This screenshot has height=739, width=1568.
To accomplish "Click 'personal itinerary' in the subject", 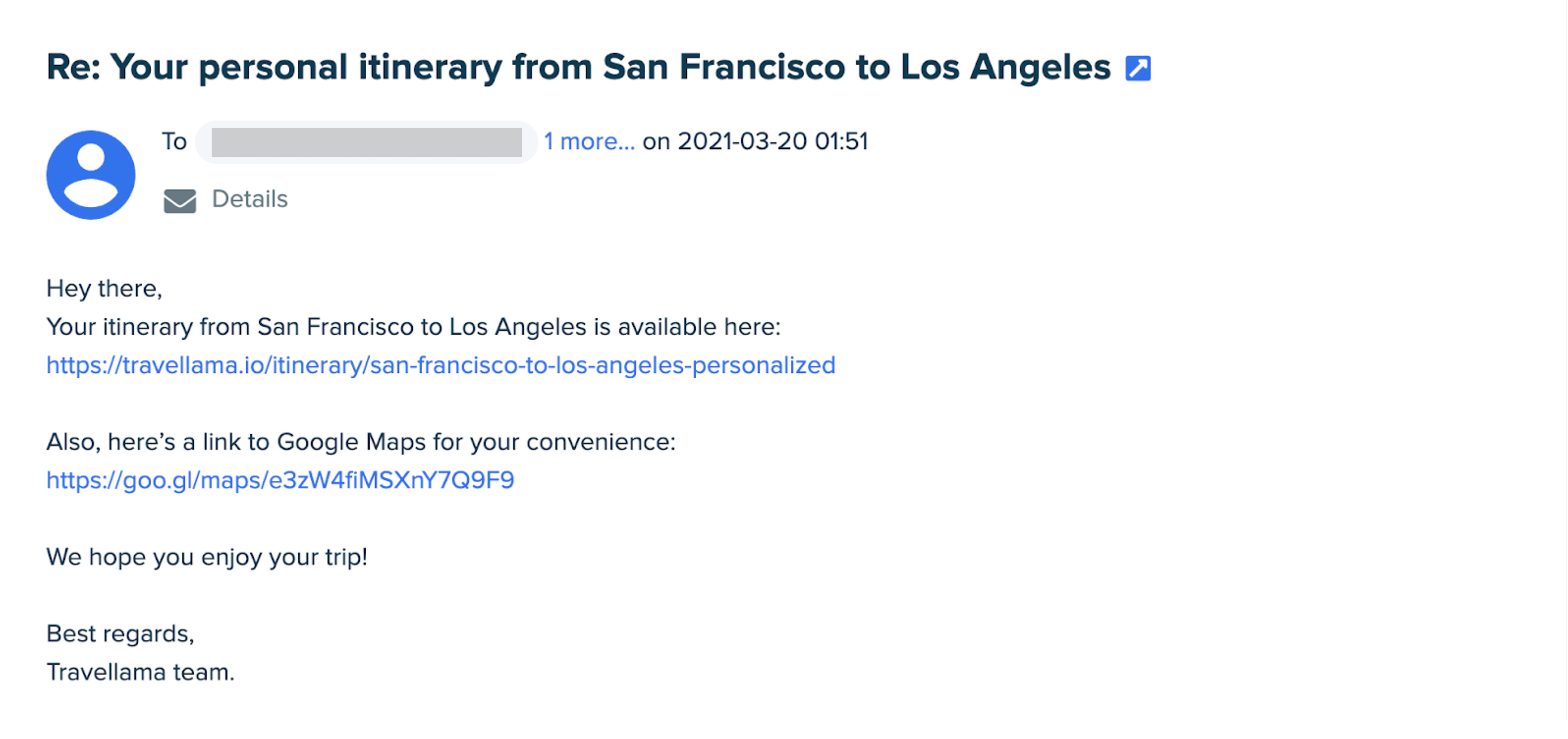I will [350, 67].
